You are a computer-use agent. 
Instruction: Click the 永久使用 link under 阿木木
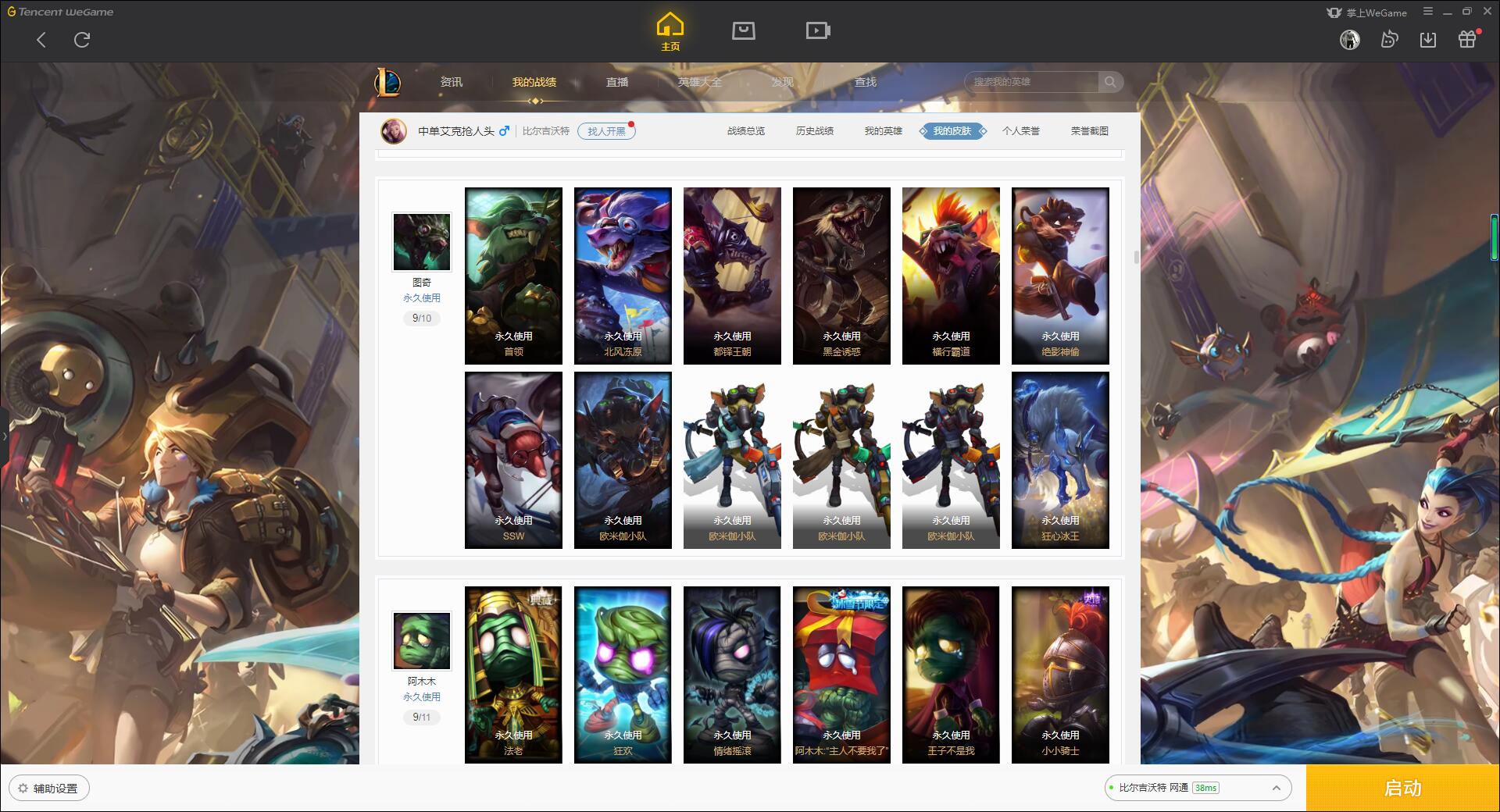(422, 697)
